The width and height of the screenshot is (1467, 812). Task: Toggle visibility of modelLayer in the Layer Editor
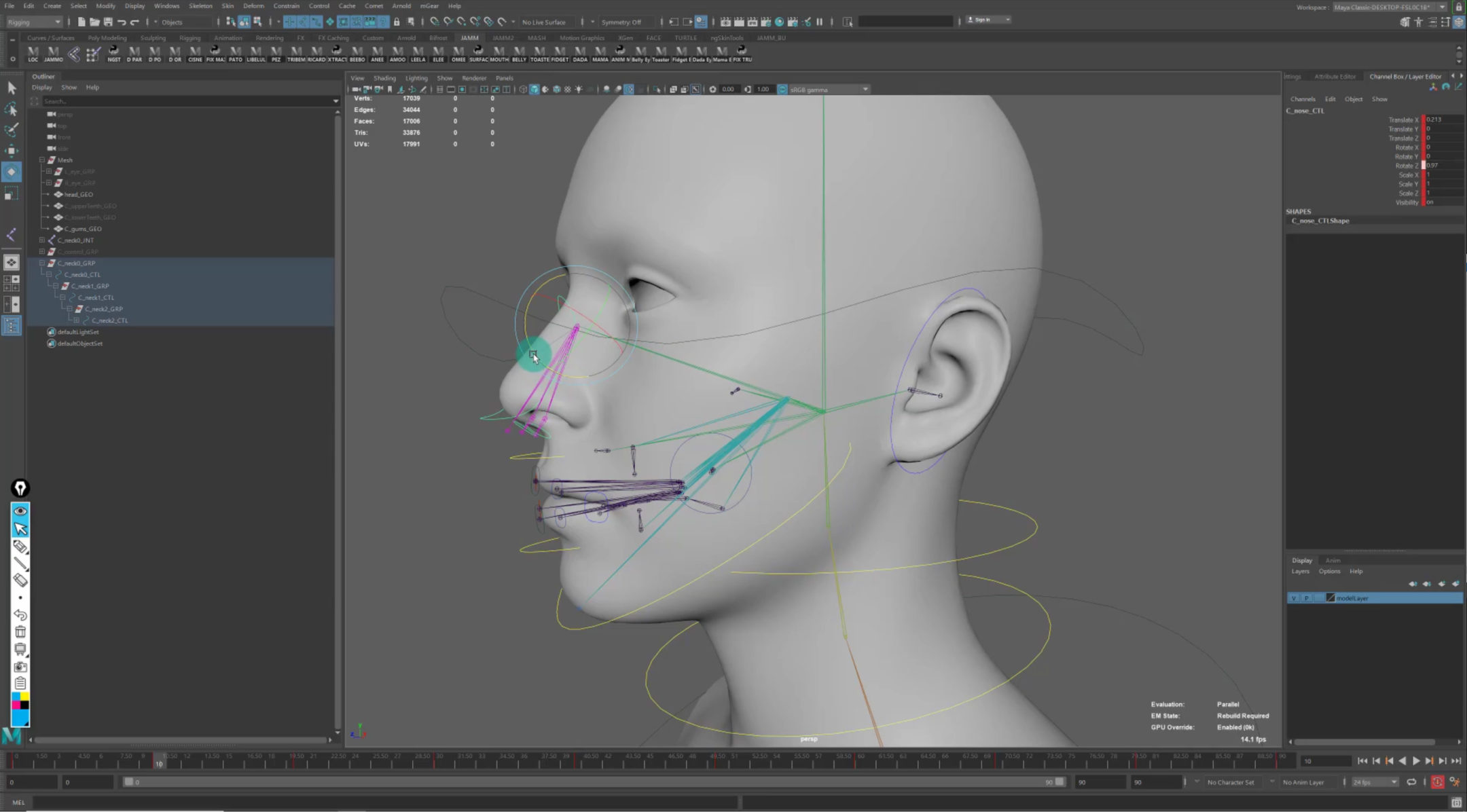(x=1294, y=598)
